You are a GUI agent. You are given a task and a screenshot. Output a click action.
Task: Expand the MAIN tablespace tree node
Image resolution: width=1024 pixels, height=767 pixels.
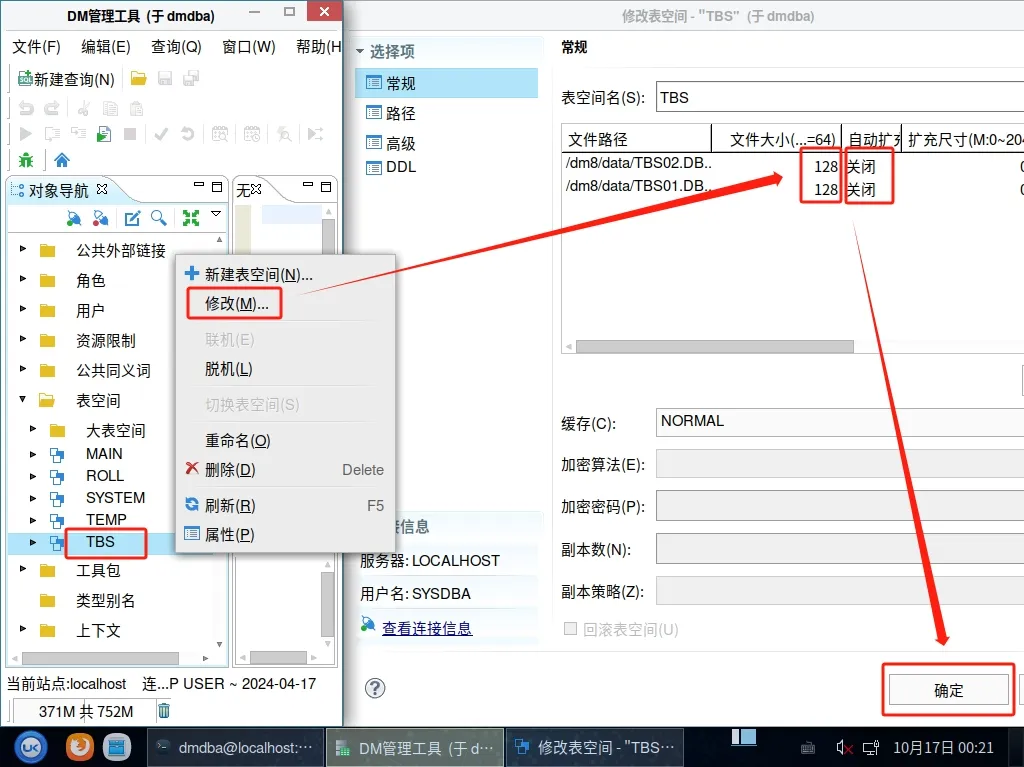[33, 454]
